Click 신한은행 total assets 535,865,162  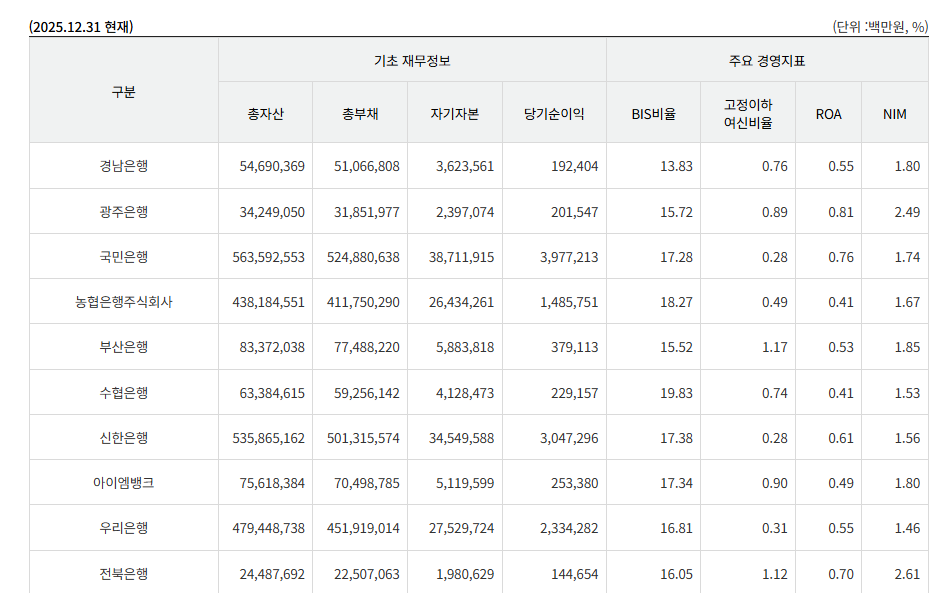[268, 438]
